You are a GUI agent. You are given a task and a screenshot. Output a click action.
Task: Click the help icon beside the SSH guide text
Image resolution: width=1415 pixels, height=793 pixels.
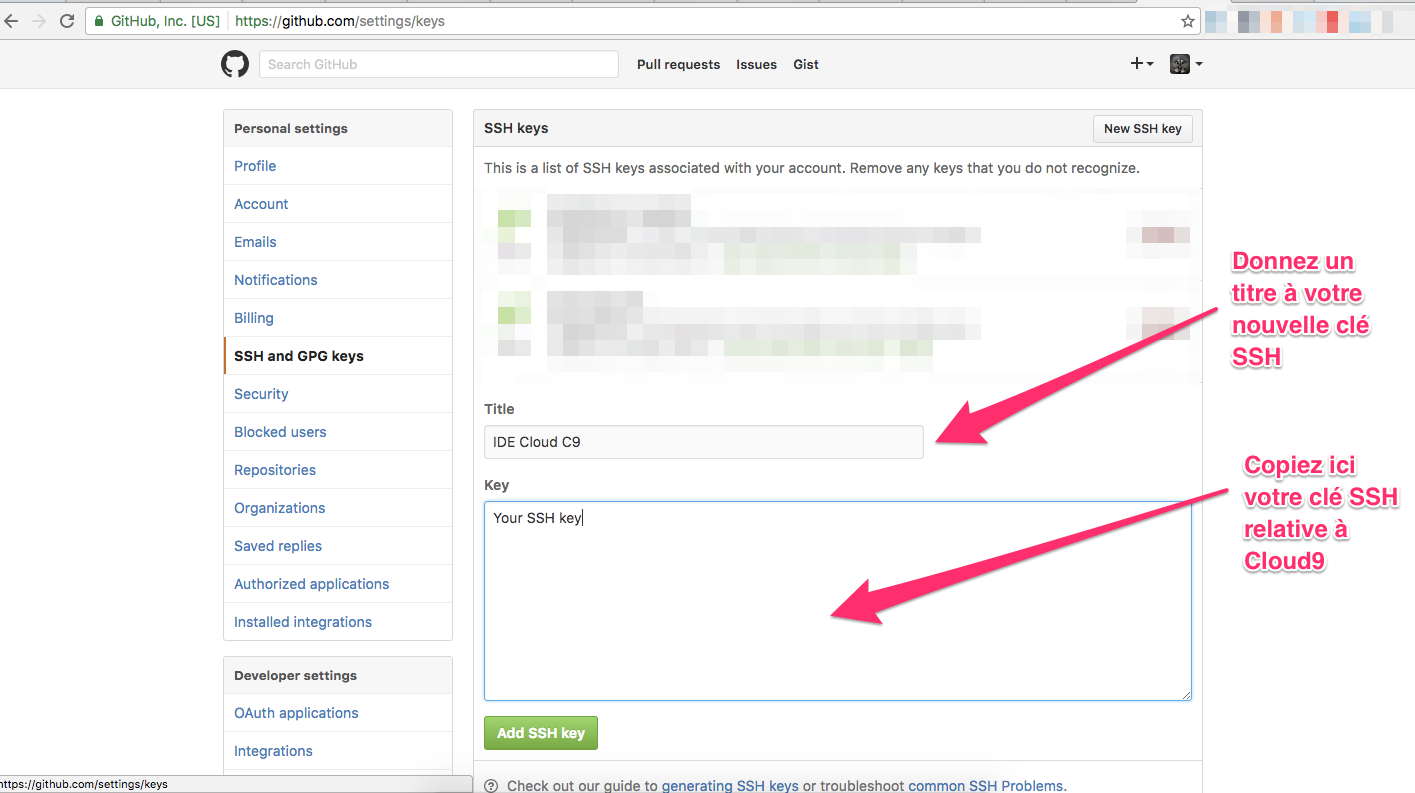click(x=491, y=786)
